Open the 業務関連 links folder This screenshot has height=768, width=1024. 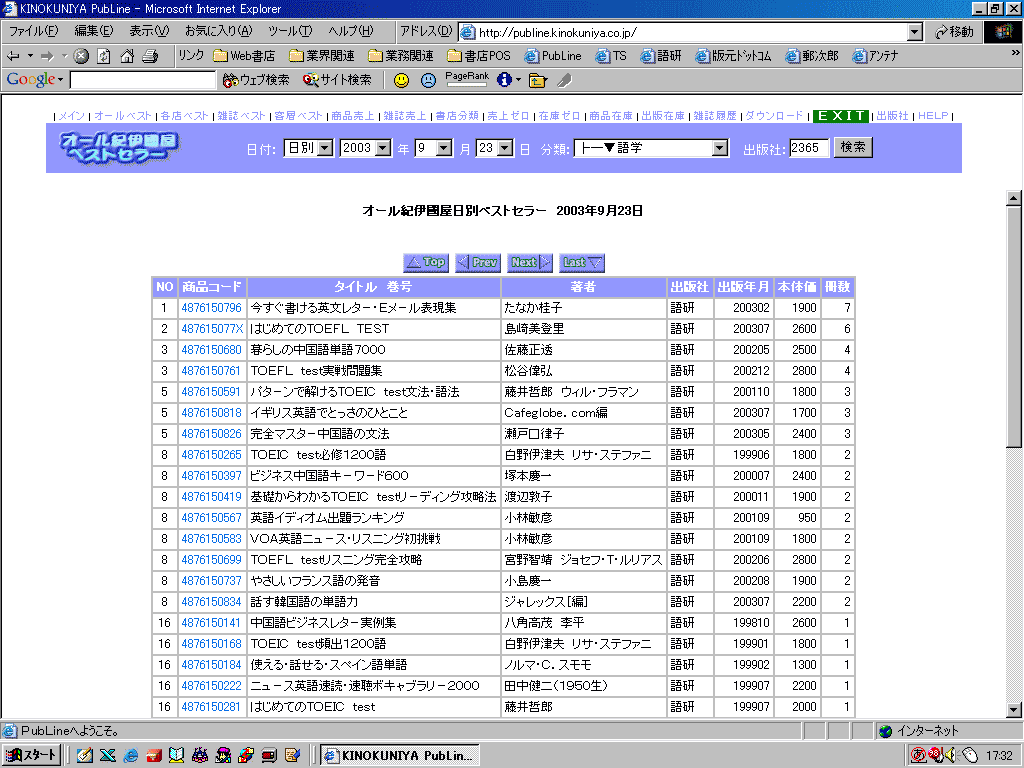point(401,56)
